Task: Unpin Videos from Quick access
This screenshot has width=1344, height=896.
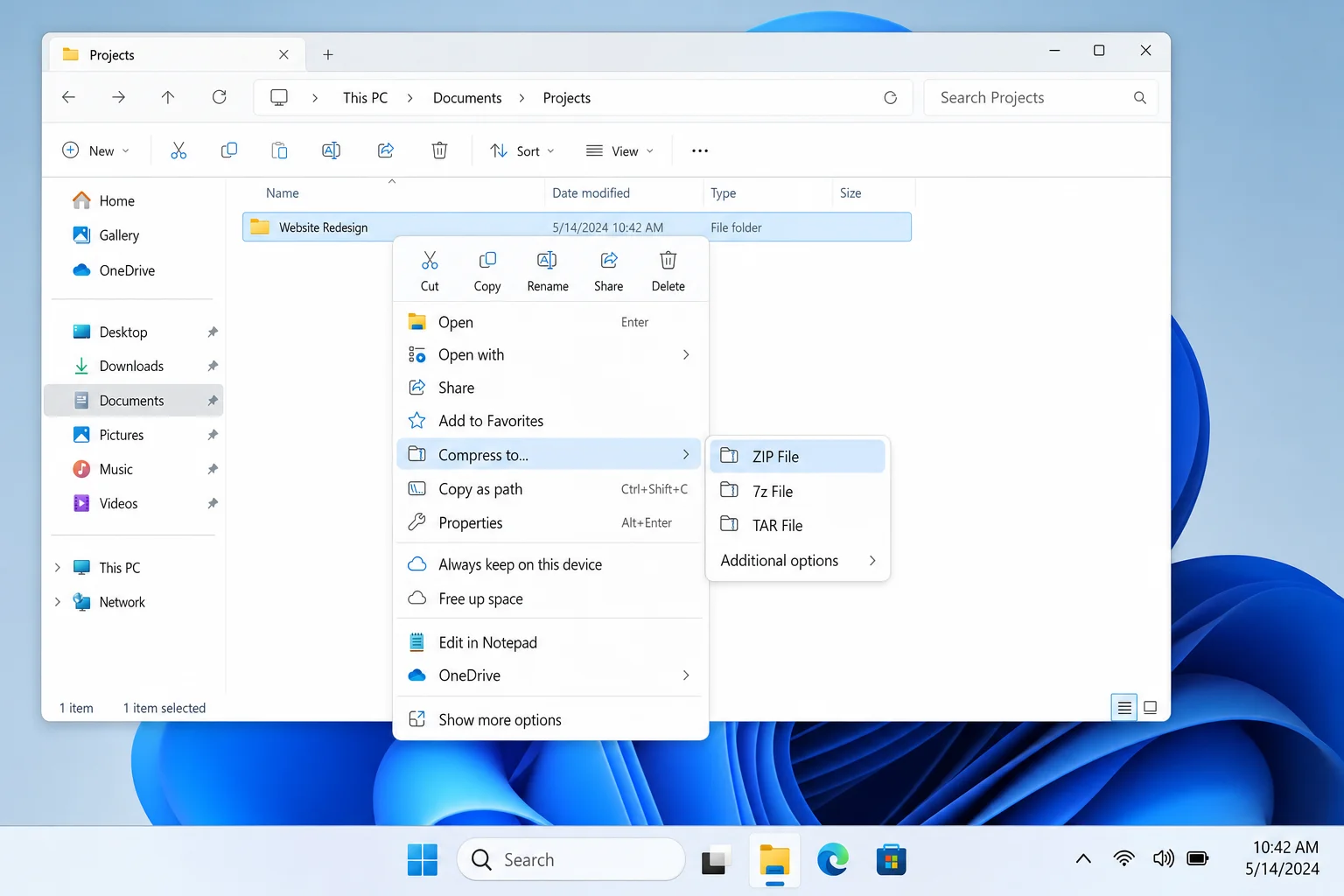Action: 212,503
